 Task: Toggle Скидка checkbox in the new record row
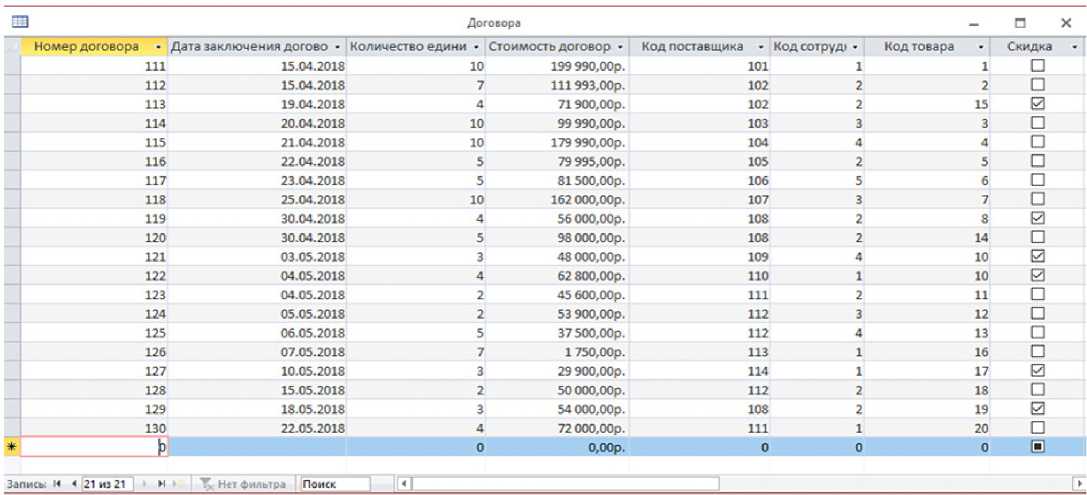(x=1038, y=447)
